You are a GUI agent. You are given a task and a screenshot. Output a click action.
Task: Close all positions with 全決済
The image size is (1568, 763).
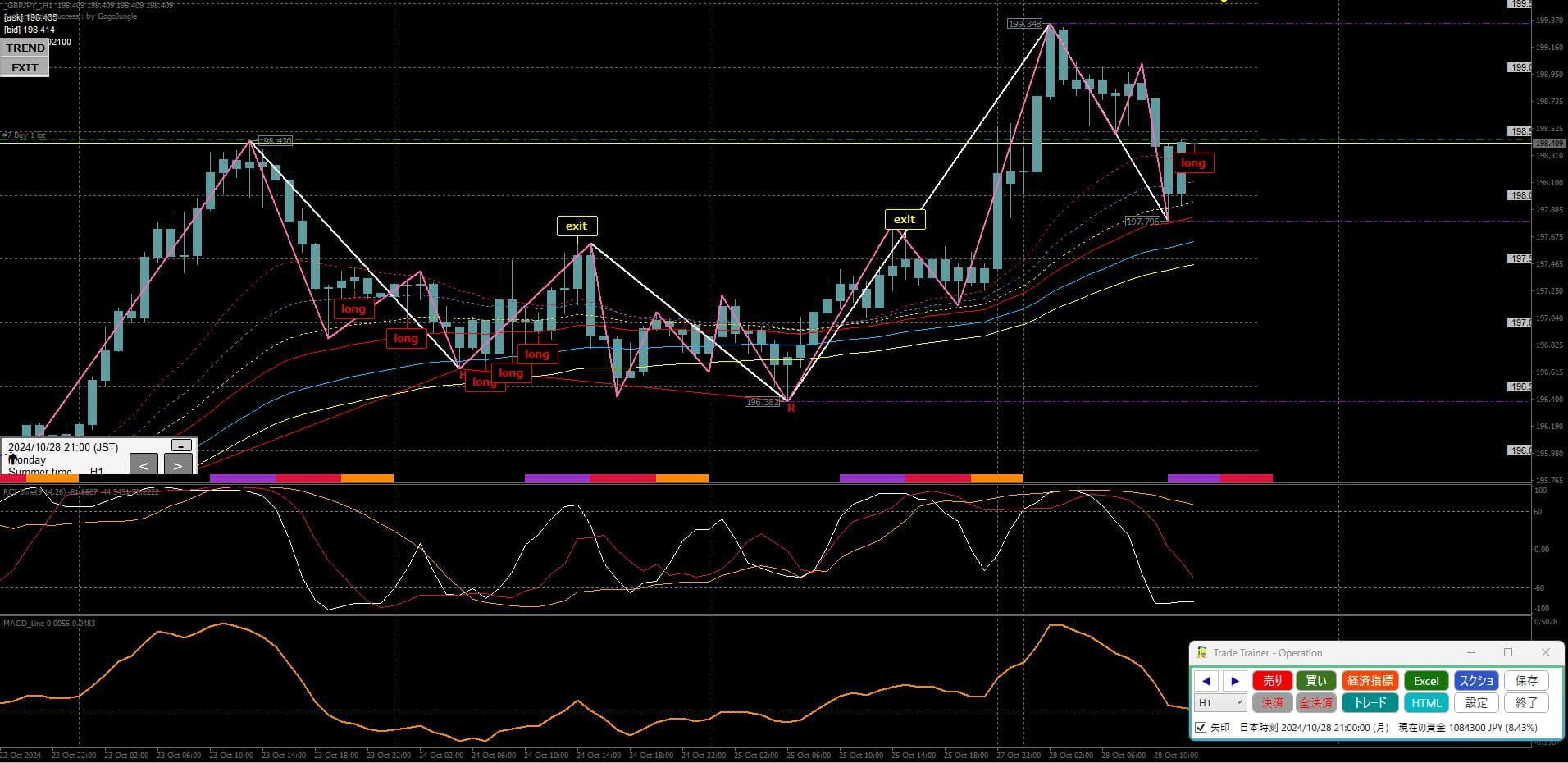1315,703
